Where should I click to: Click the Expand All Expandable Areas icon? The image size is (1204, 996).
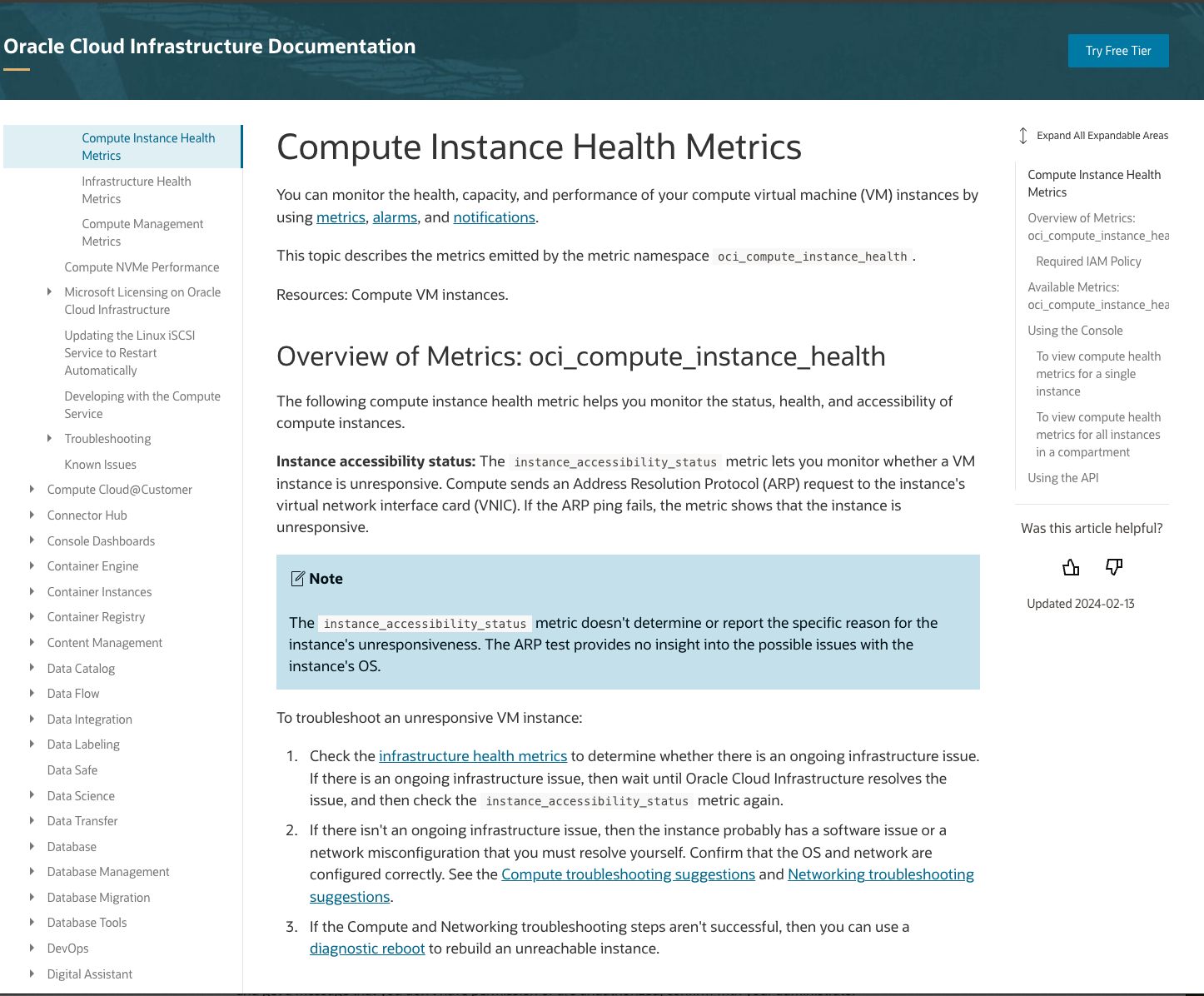[x=1023, y=135]
